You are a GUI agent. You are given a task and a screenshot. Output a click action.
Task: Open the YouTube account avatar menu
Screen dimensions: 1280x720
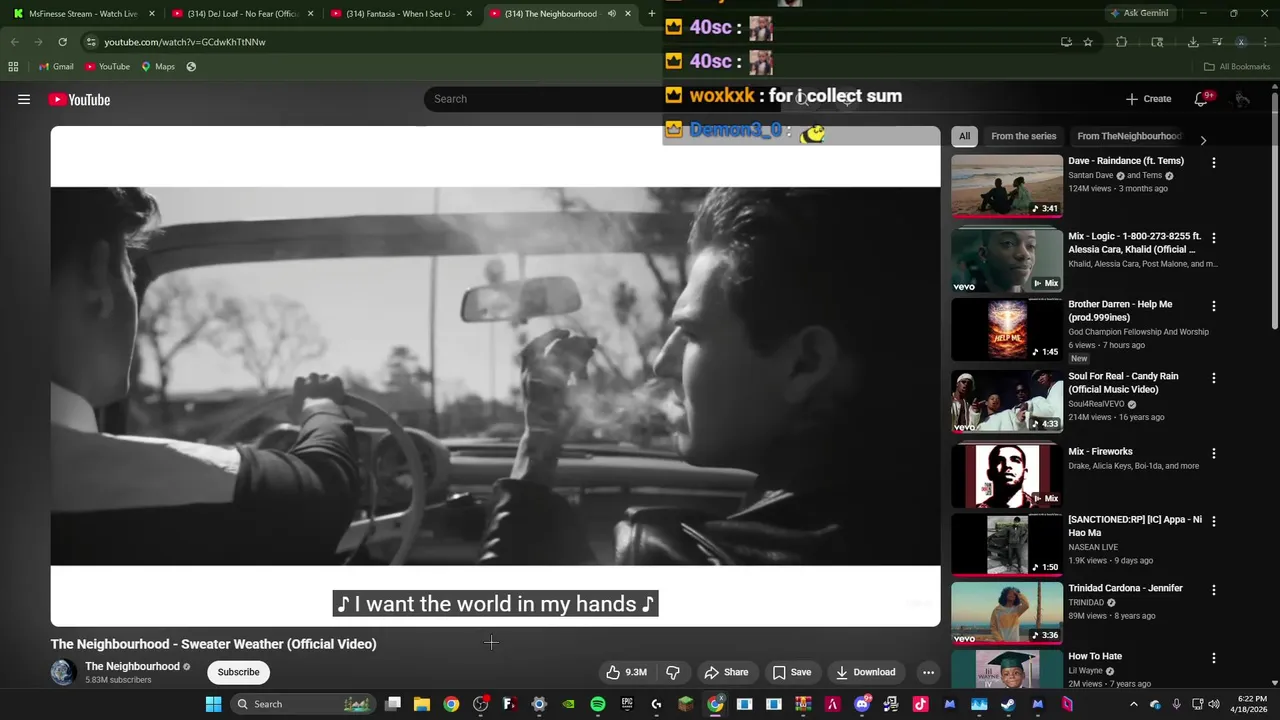1241,99
